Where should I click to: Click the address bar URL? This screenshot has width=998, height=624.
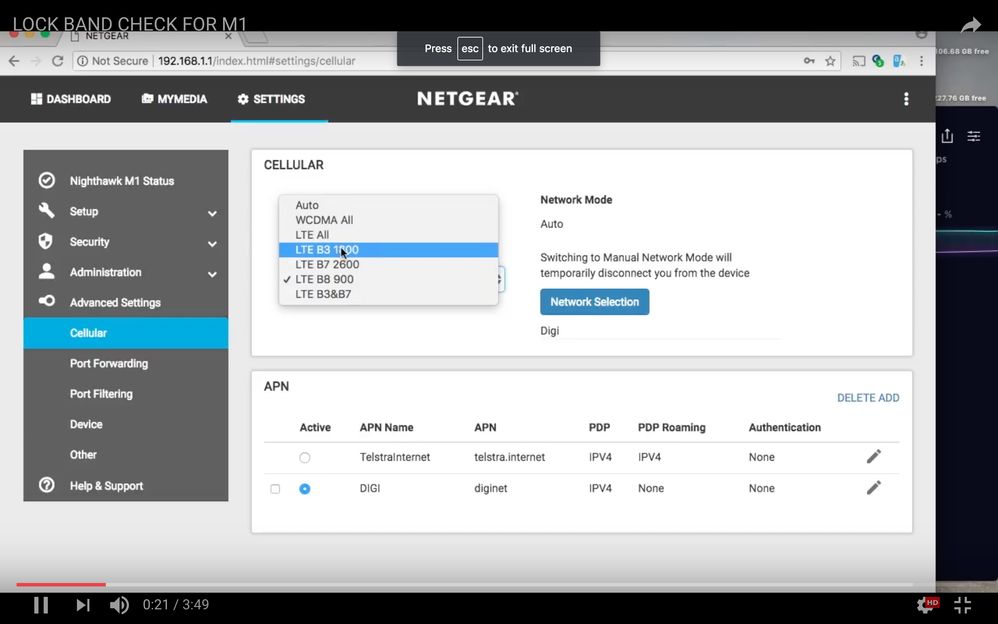pyautogui.click(x=257, y=61)
